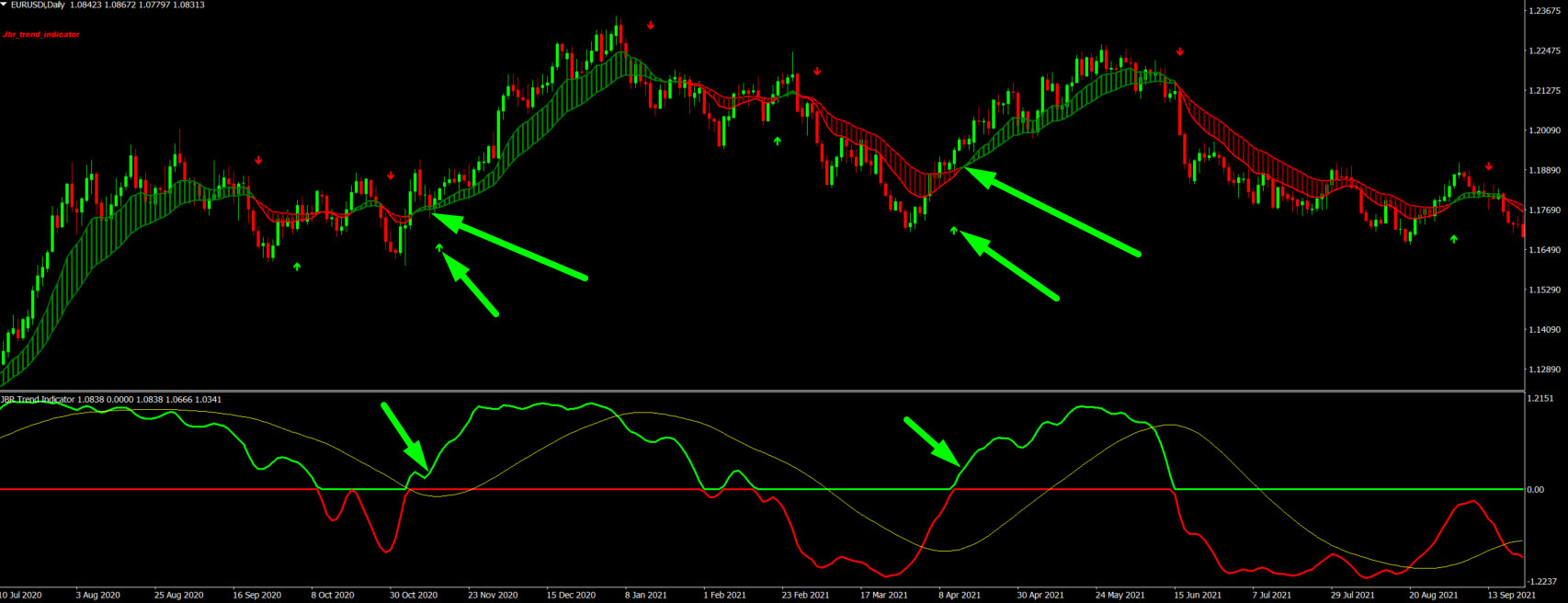Click the 1.23675 price axis label
Image resolution: width=1568 pixels, height=603 pixels.
click(x=1544, y=11)
